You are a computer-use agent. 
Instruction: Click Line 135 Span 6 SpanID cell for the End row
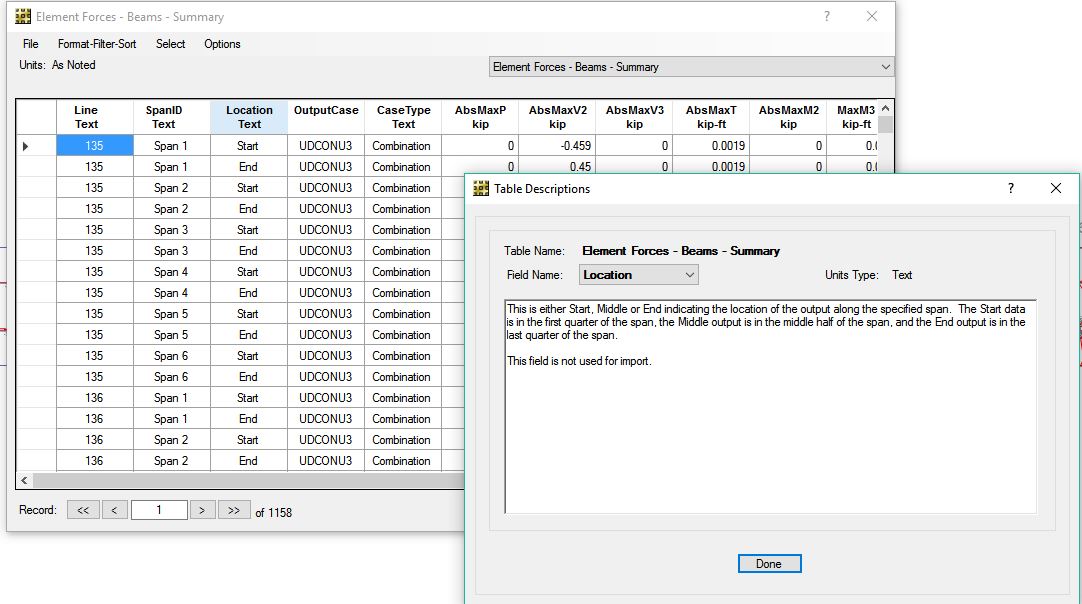coord(172,377)
